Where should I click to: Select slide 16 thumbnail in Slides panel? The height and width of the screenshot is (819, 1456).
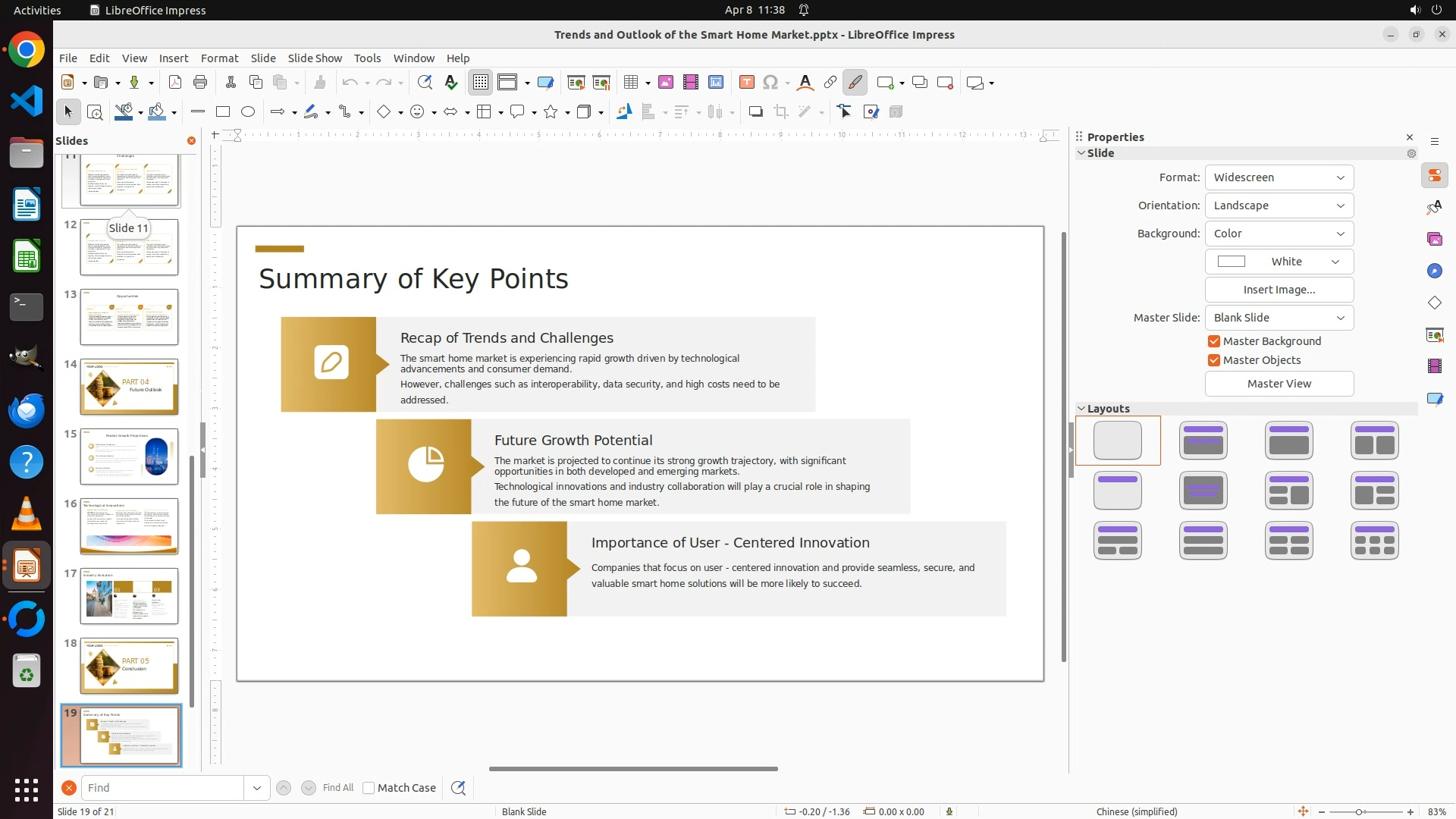[x=129, y=526]
